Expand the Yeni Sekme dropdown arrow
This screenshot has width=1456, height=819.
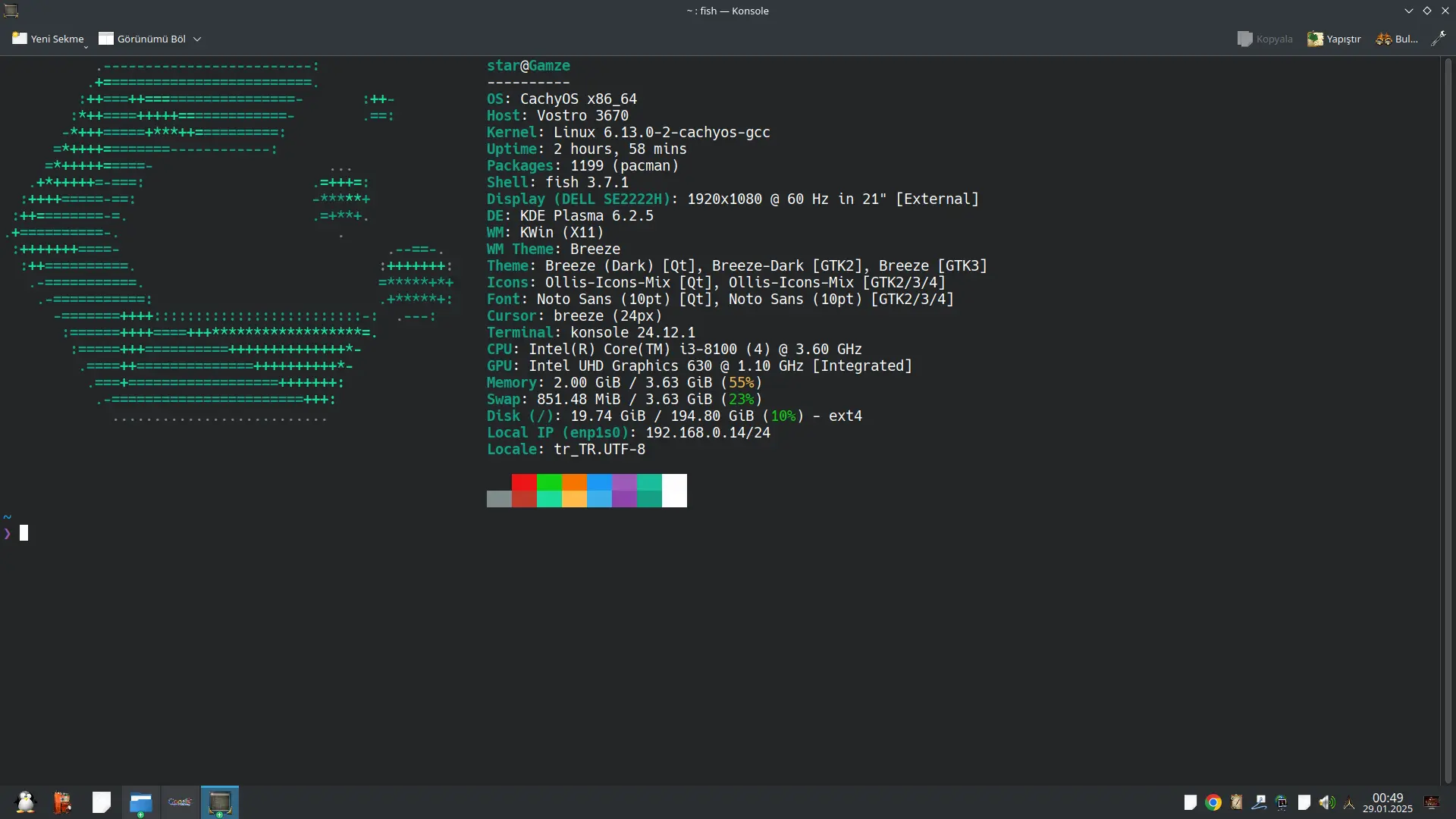(86, 47)
